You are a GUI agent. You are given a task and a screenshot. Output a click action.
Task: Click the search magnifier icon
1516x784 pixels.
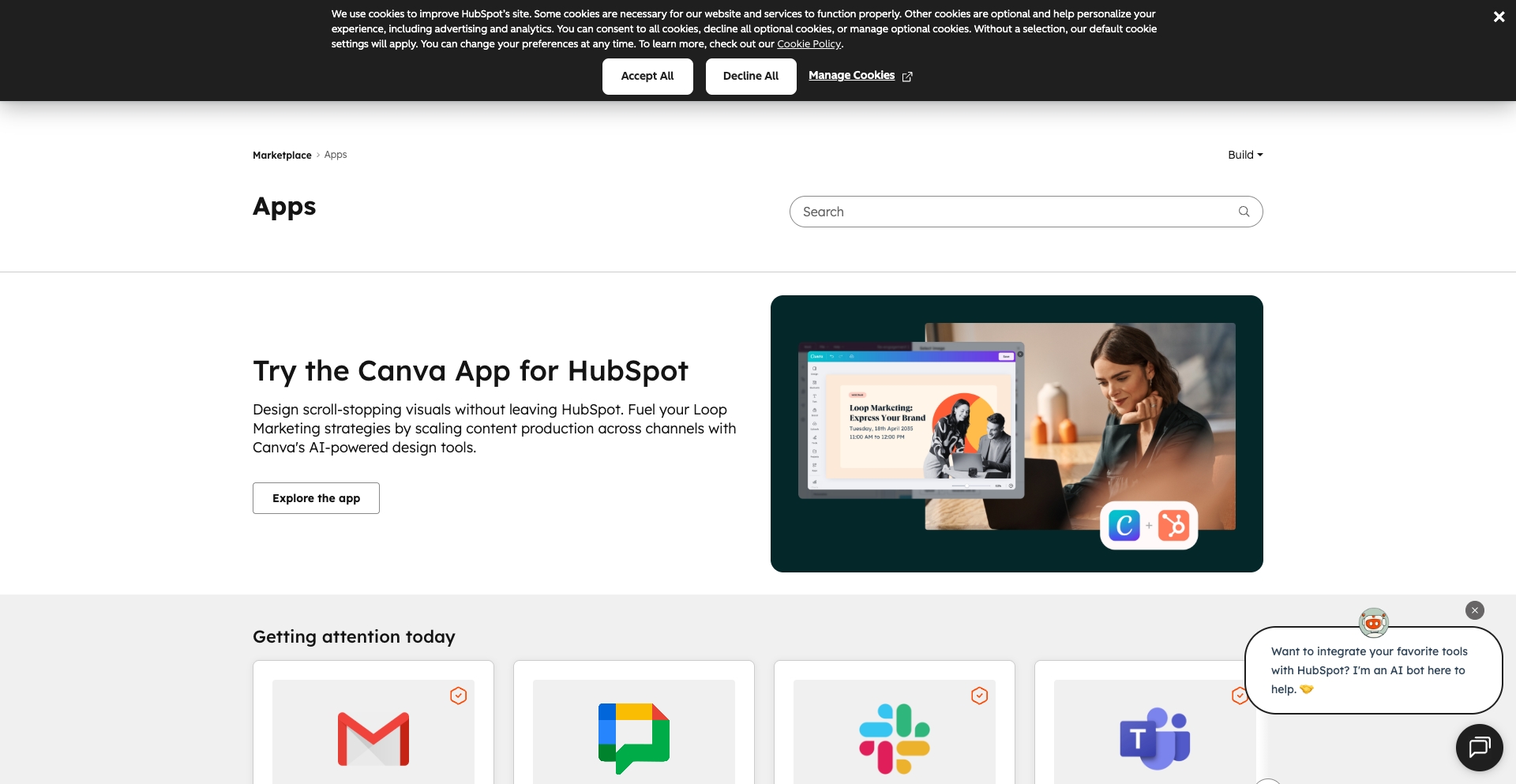coord(1244,212)
